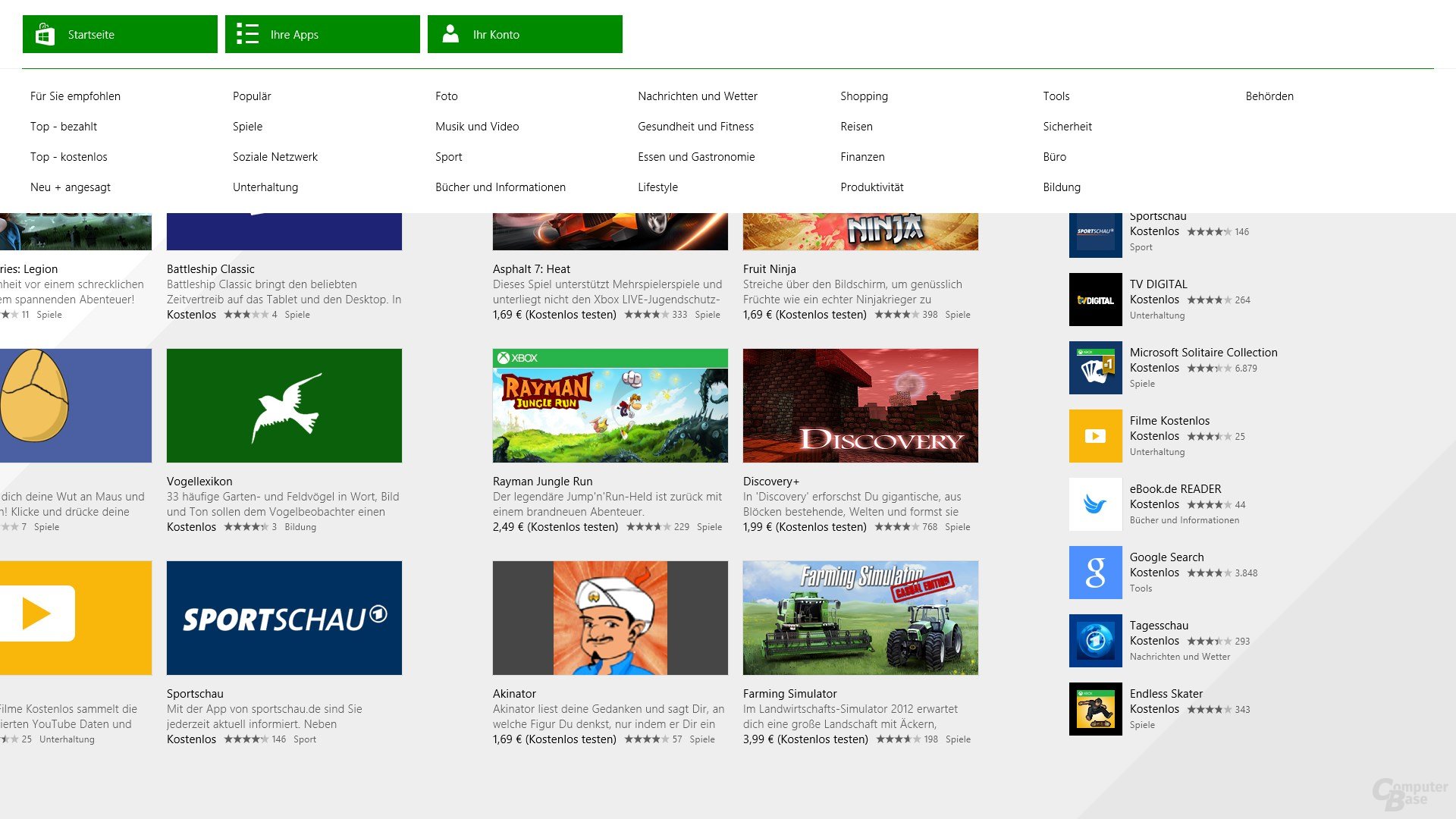This screenshot has height=819, width=1456.
Task: Open the Vogellexikon green bird tile
Action: tap(284, 406)
